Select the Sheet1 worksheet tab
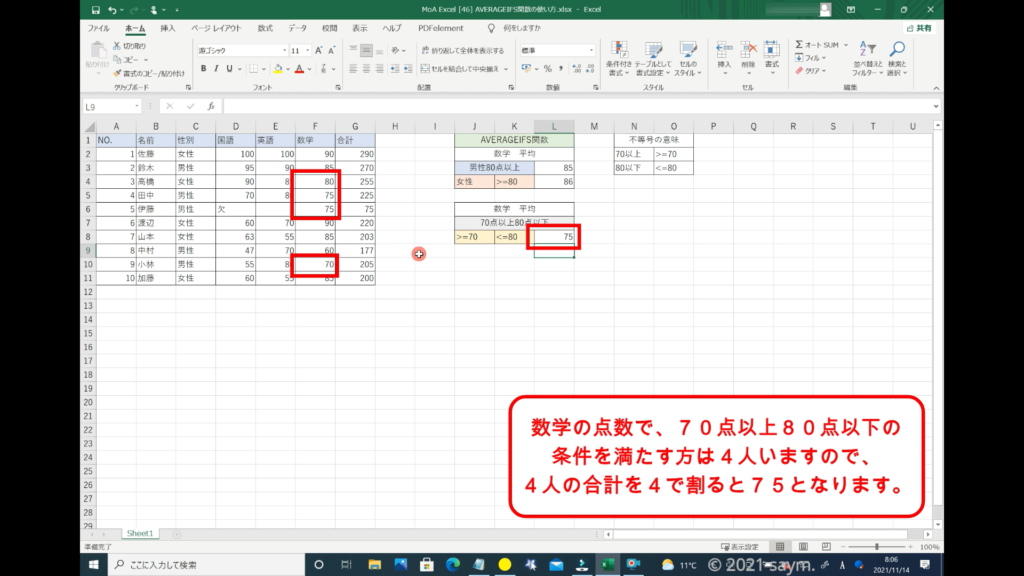The height and width of the screenshot is (576, 1024). [x=139, y=534]
